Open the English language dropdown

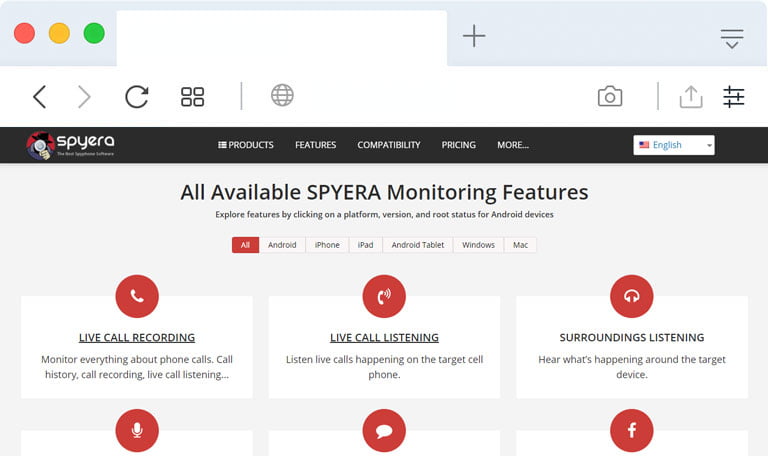[x=673, y=145]
